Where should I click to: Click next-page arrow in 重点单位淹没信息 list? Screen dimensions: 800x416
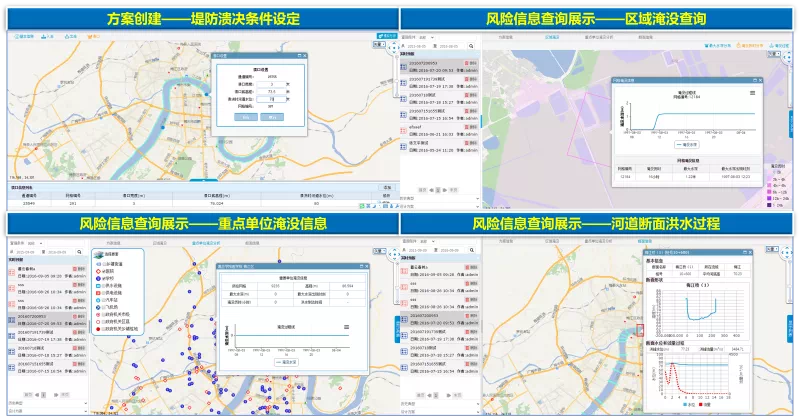57,395
